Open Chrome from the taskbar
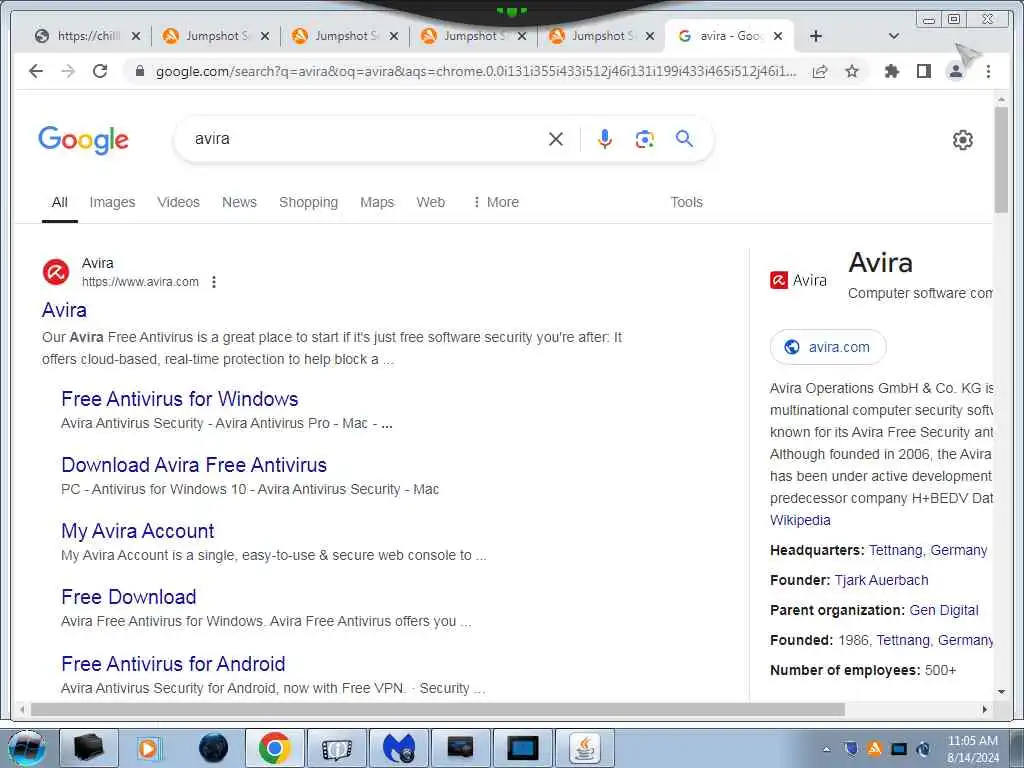1024x768 pixels. [x=274, y=748]
